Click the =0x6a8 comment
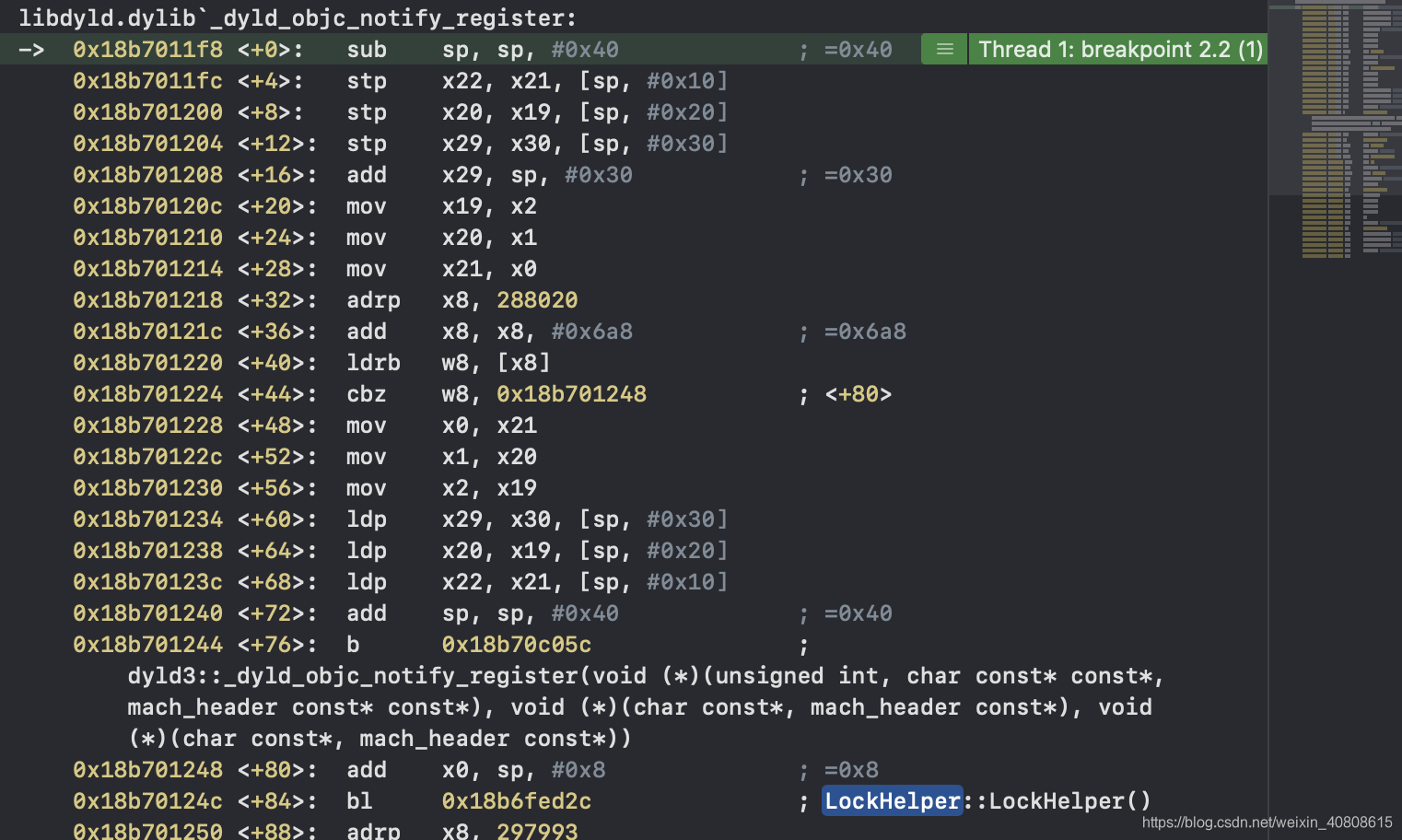The width and height of the screenshot is (1402, 840). click(x=865, y=332)
